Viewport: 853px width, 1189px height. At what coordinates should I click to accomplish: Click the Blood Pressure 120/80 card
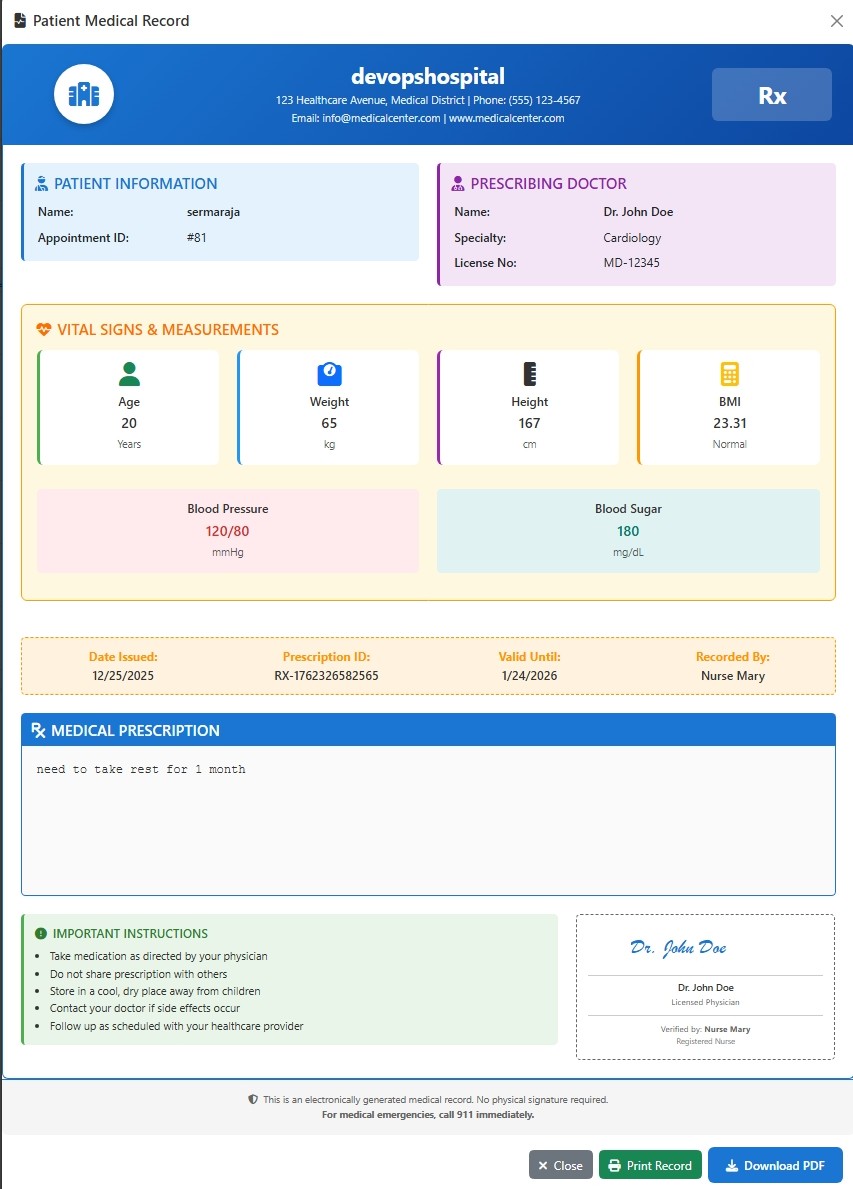pyautogui.click(x=228, y=531)
